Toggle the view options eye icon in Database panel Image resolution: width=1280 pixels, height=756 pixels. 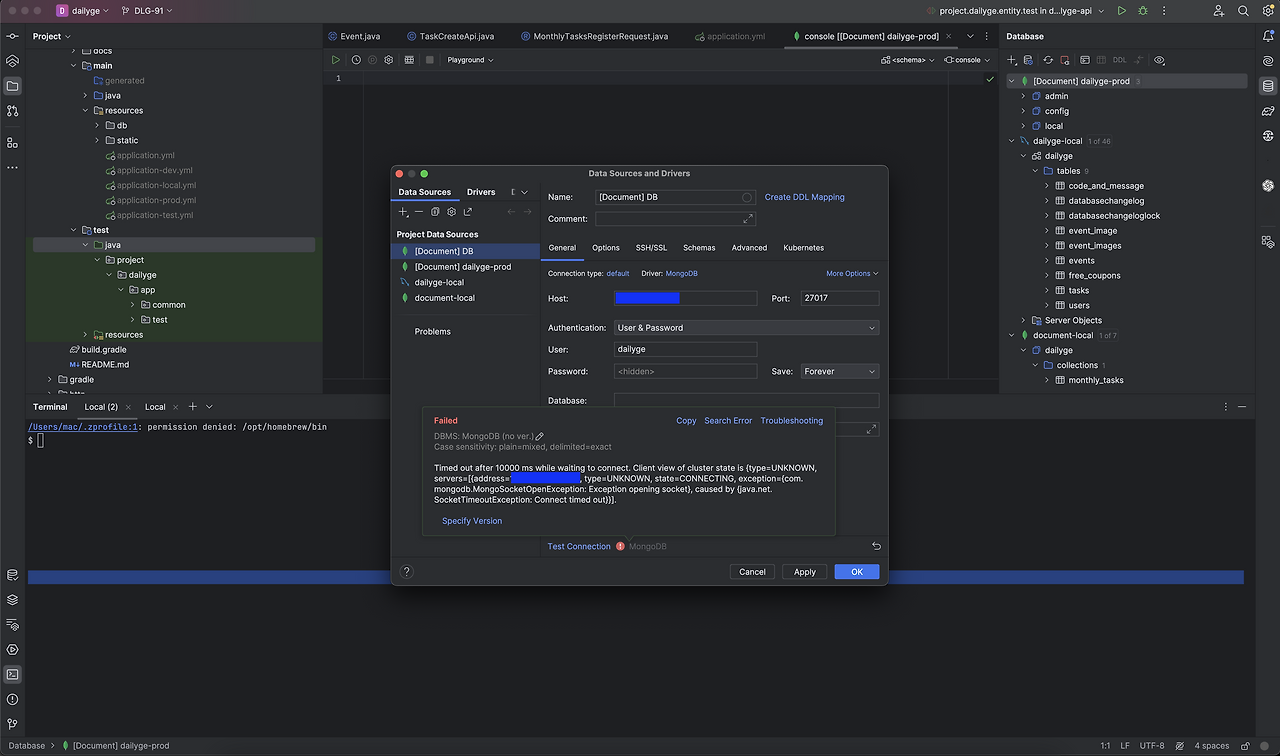coord(1159,60)
